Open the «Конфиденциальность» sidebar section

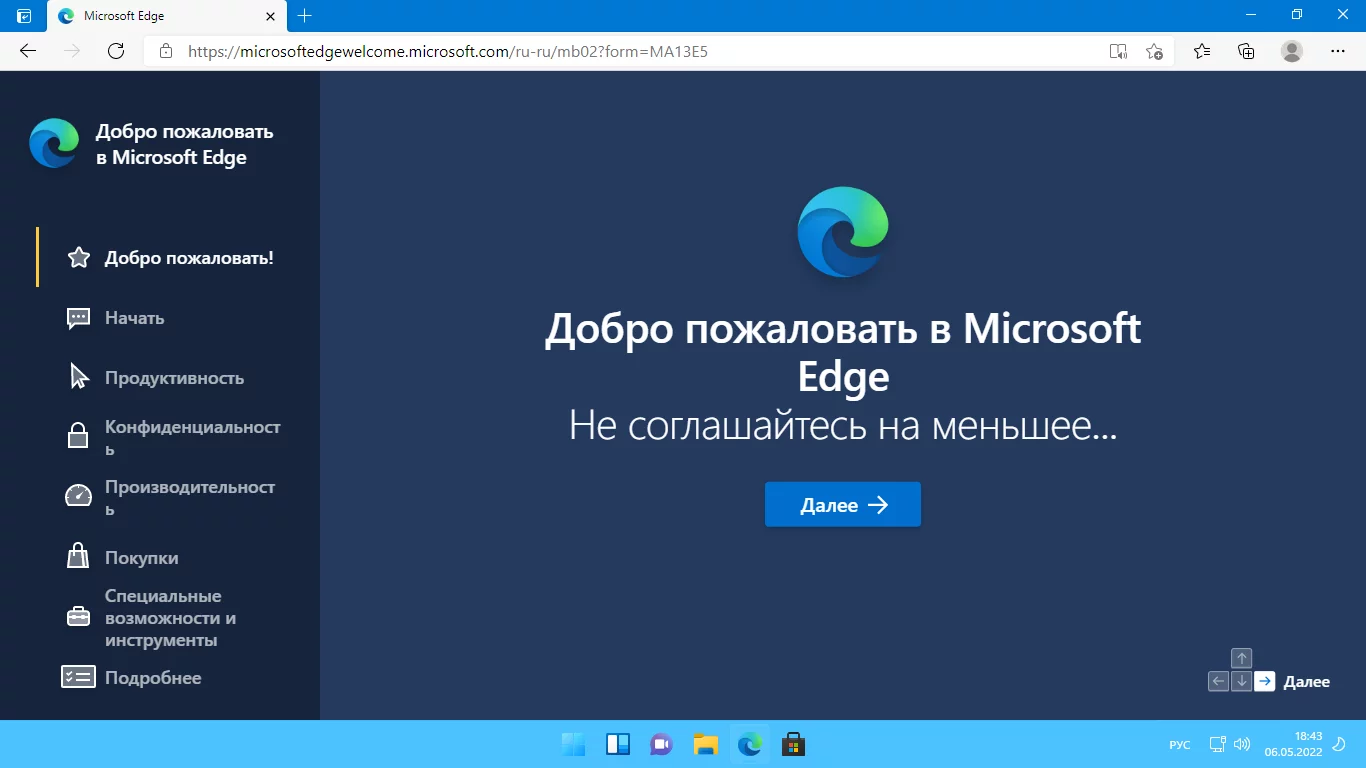175,438
